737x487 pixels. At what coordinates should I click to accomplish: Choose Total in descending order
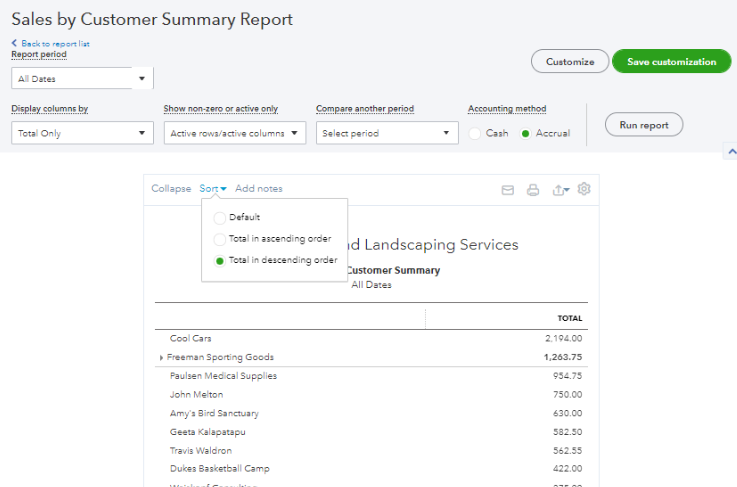click(x=220, y=260)
